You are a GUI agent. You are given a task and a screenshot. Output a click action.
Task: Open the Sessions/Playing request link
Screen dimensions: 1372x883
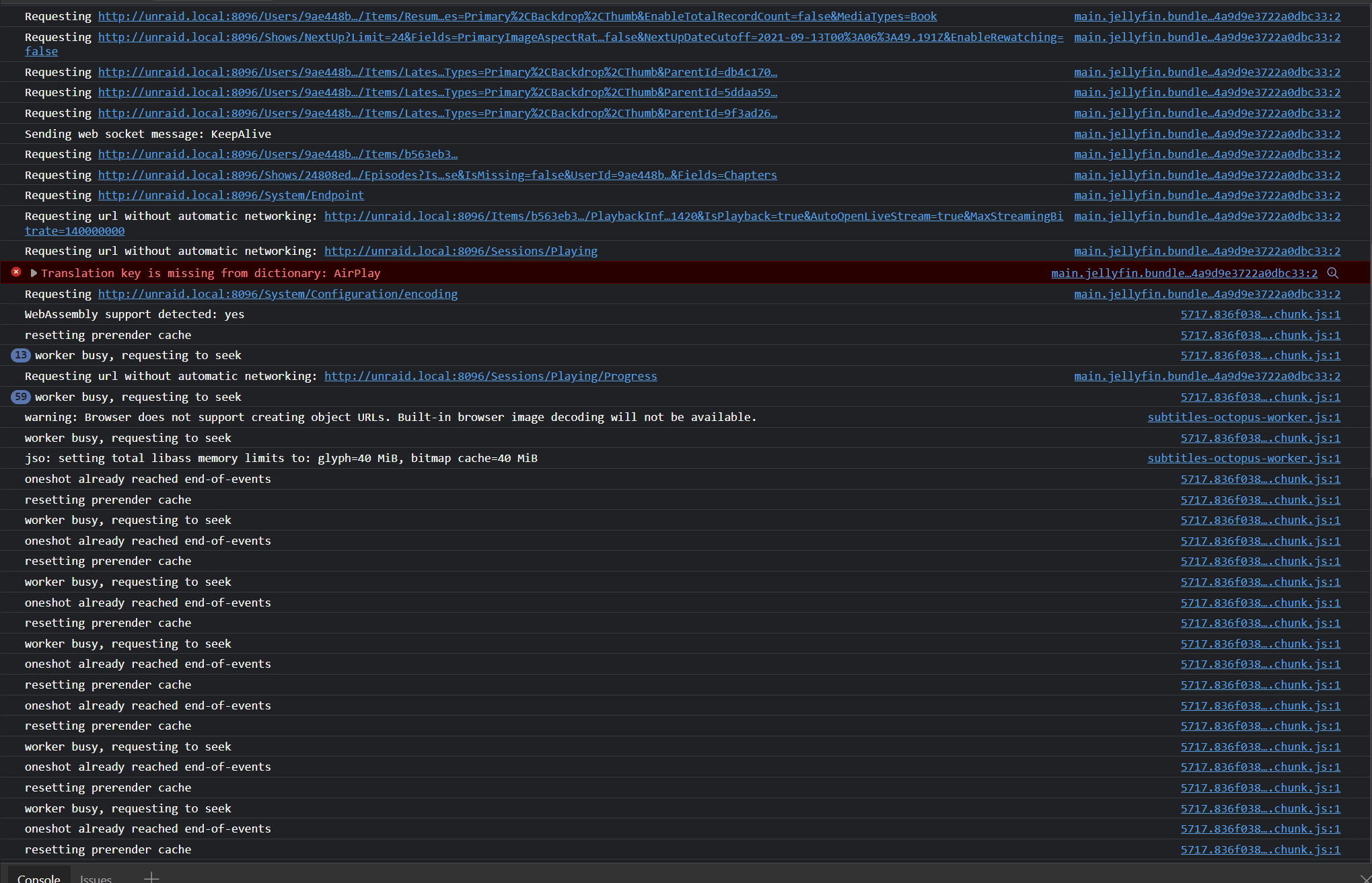click(460, 251)
